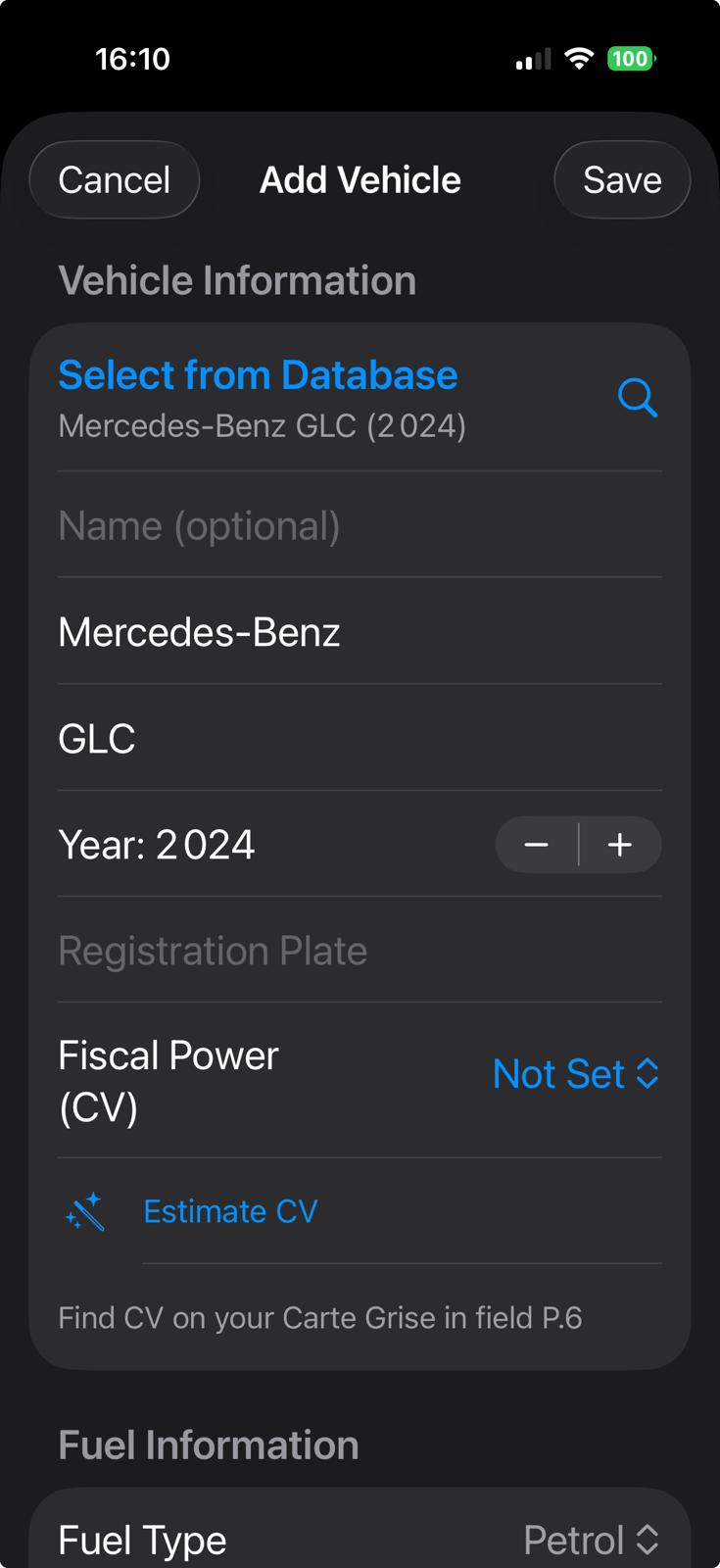Decrease the year with minus button

pyautogui.click(x=537, y=845)
